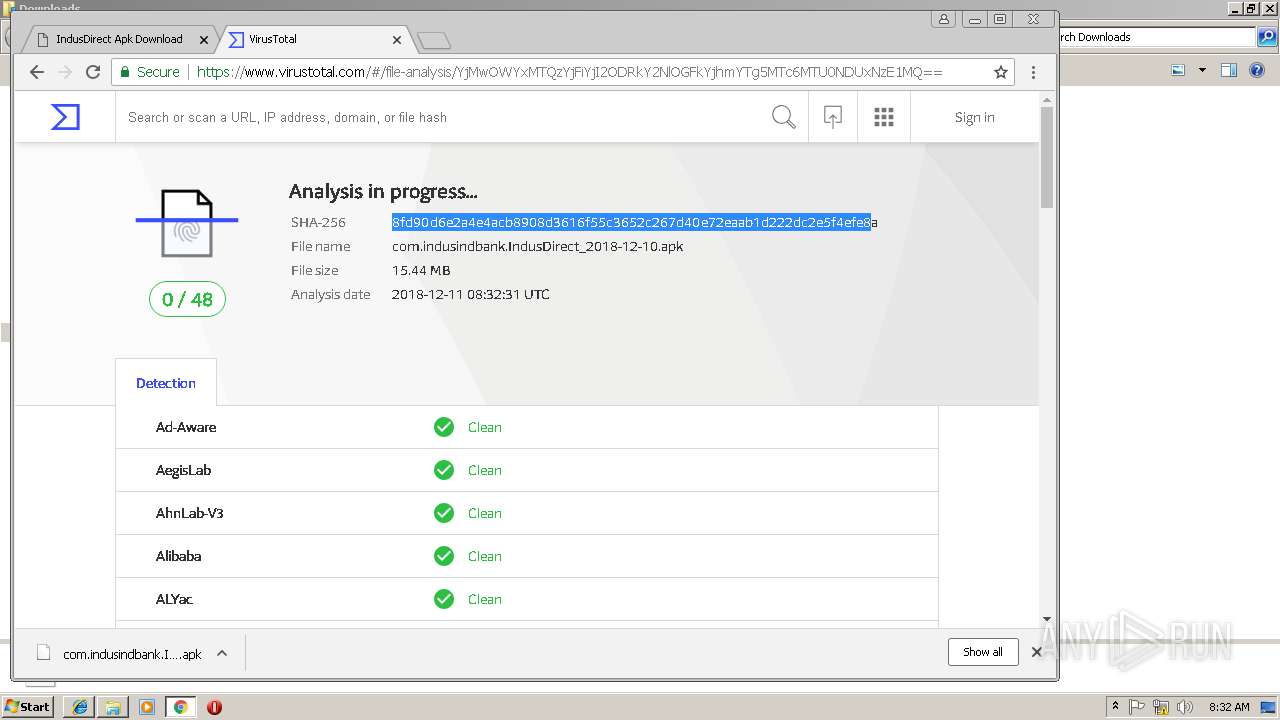Click the 0 / 48 detection score badge
Viewport: 1280px width, 720px height.
[187, 299]
